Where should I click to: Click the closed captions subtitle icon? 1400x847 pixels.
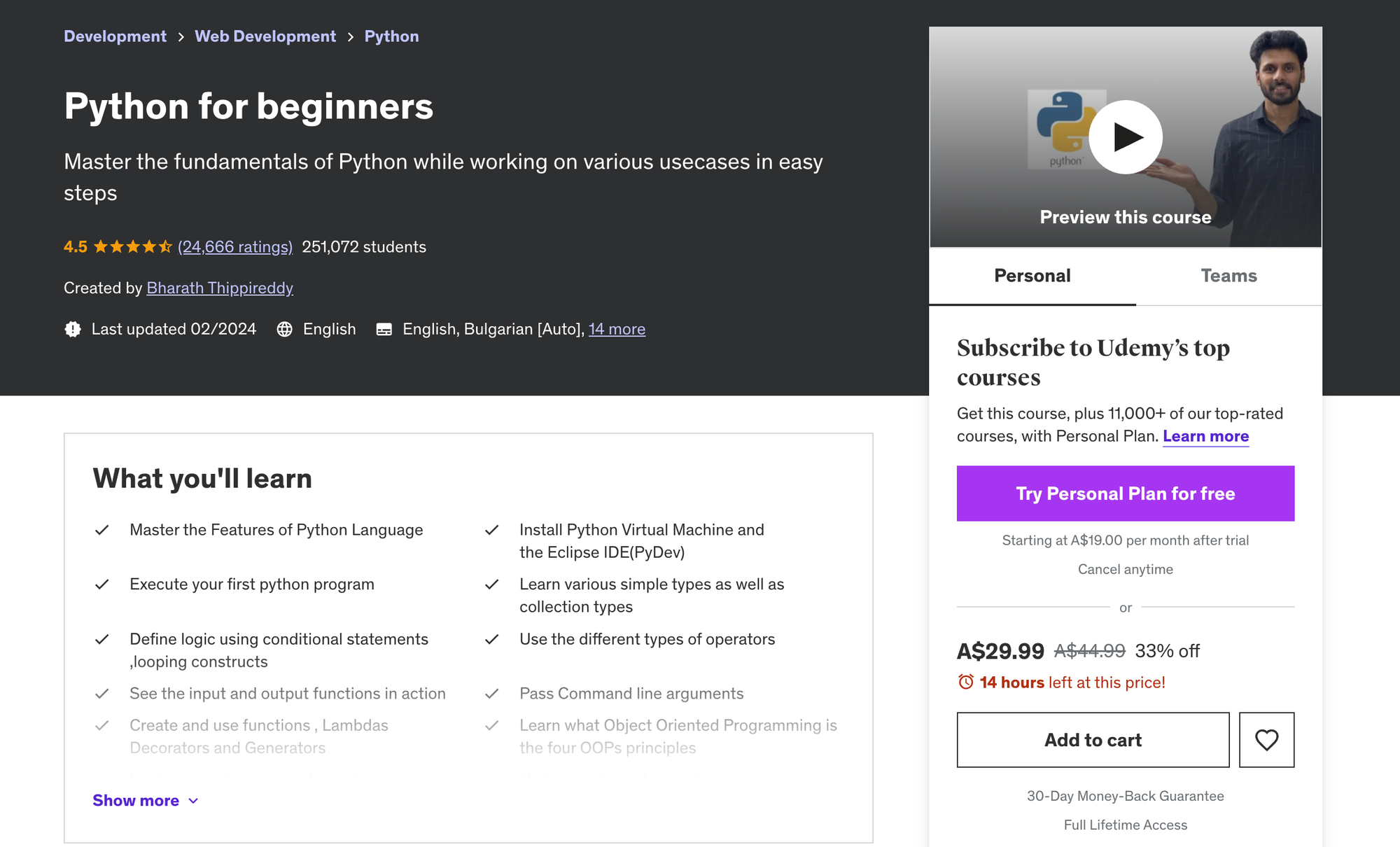pyautogui.click(x=384, y=329)
